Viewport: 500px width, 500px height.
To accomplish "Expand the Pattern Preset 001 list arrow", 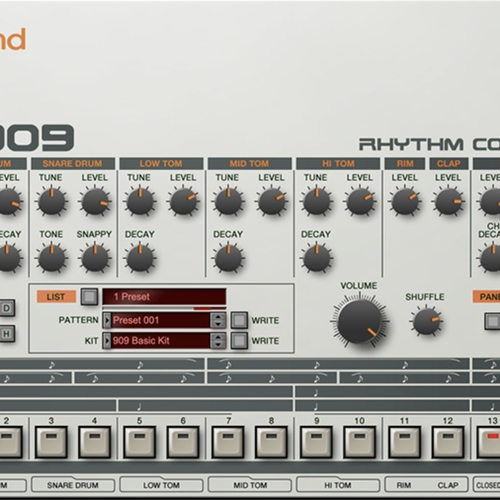I will click(107, 320).
